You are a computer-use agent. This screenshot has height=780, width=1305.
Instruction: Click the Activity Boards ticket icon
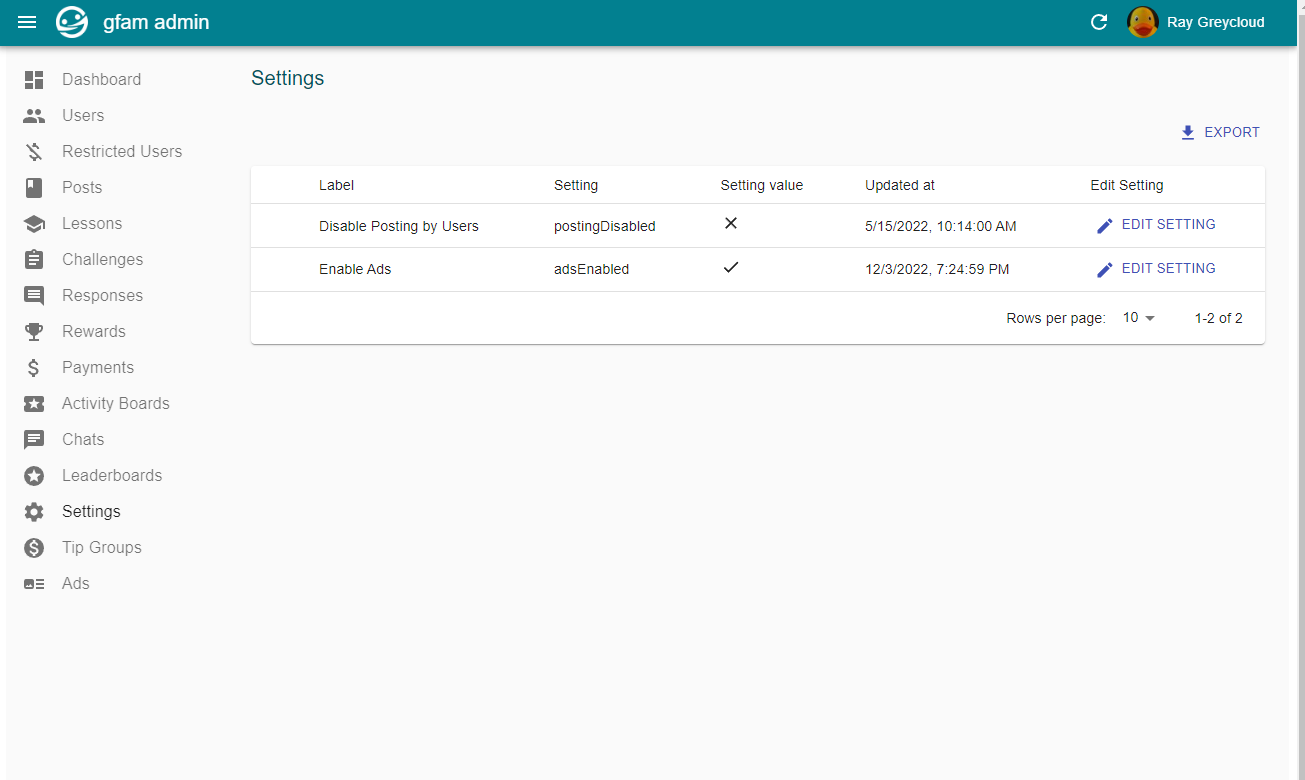point(34,403)
